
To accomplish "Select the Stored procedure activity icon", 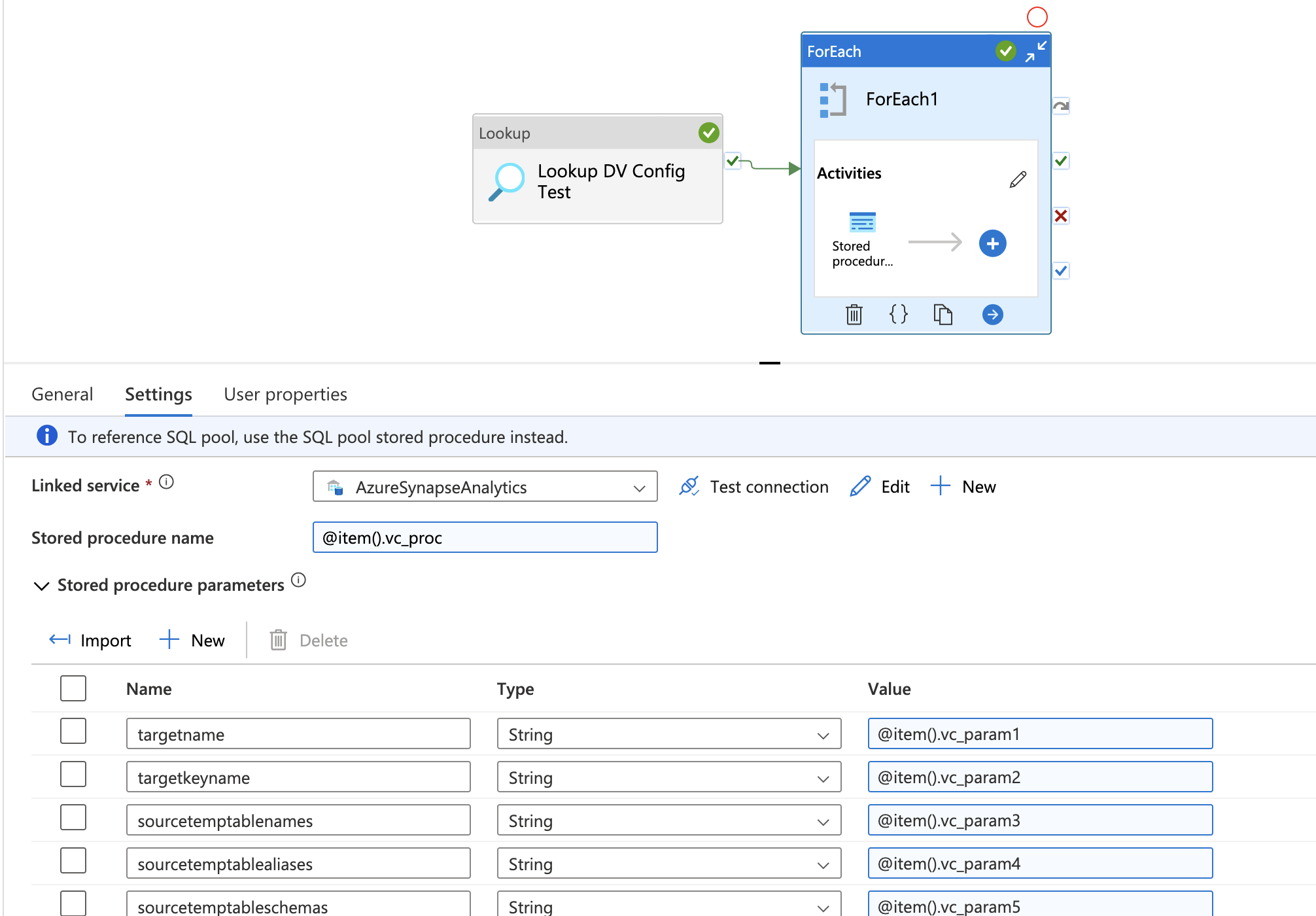I will point(862,223).
